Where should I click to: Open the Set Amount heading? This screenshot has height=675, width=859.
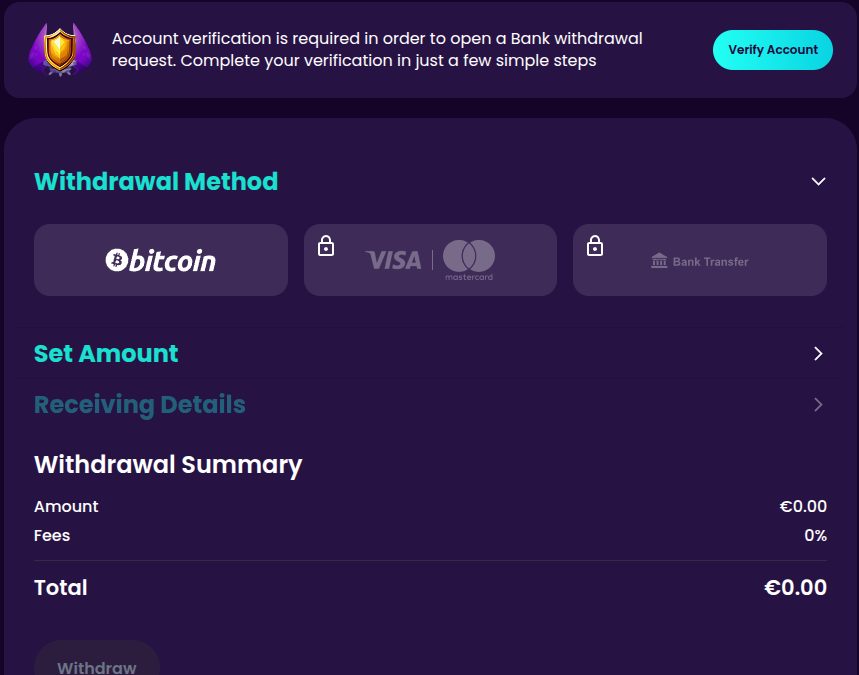pos(106,354)
